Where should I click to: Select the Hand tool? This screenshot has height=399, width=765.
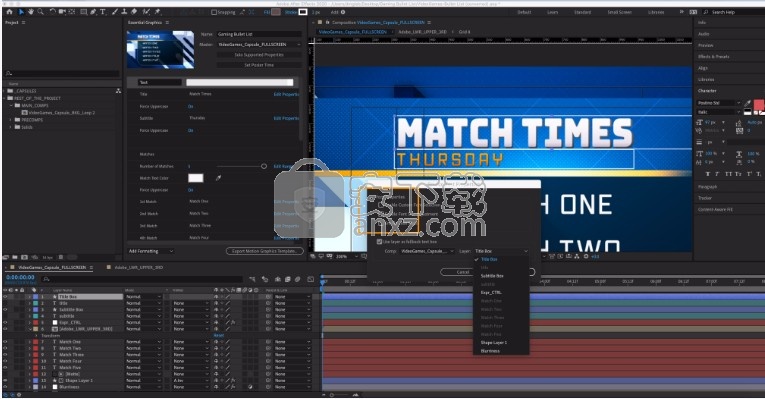click(x=31, y=12)
